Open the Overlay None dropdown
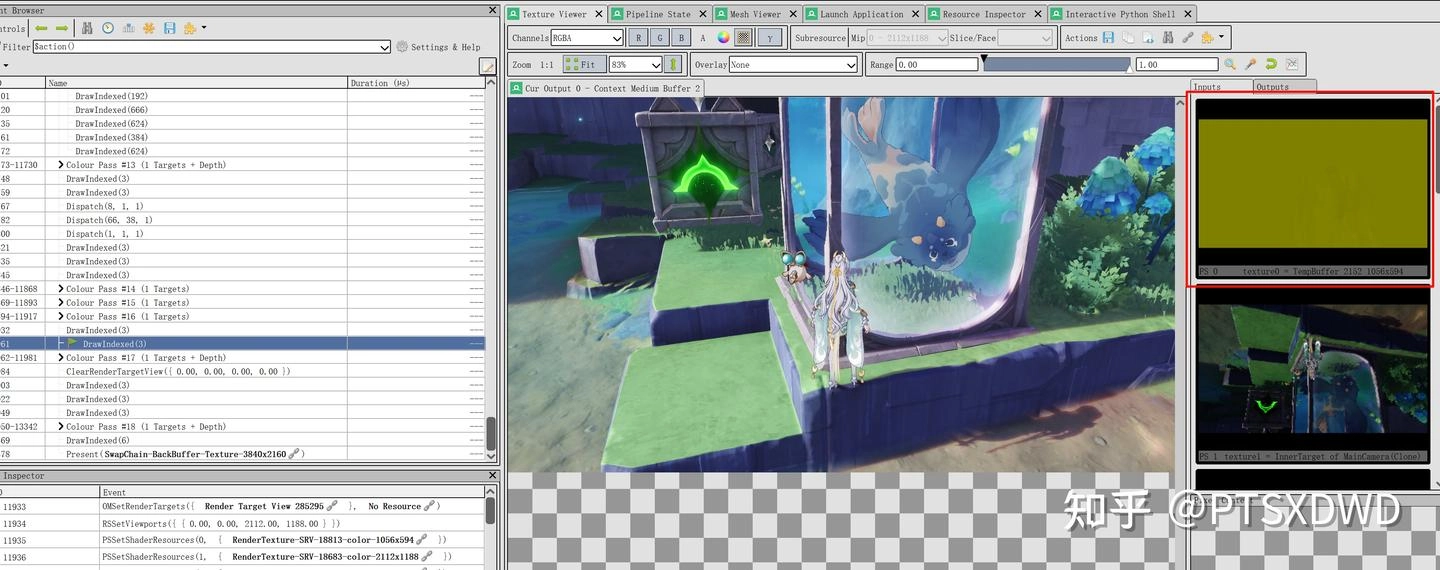 click(x=793, y=64)
